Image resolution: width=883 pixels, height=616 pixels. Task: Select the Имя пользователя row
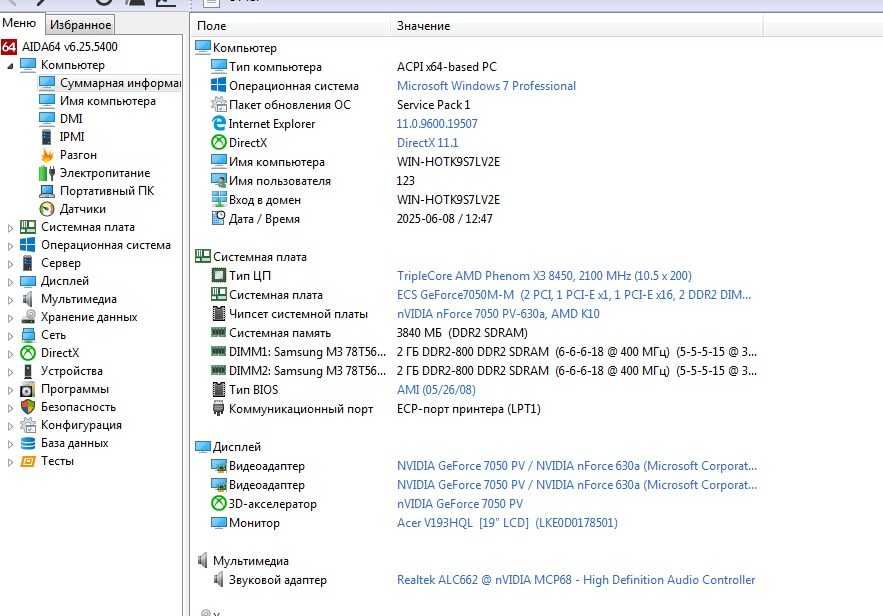[479, 181]
